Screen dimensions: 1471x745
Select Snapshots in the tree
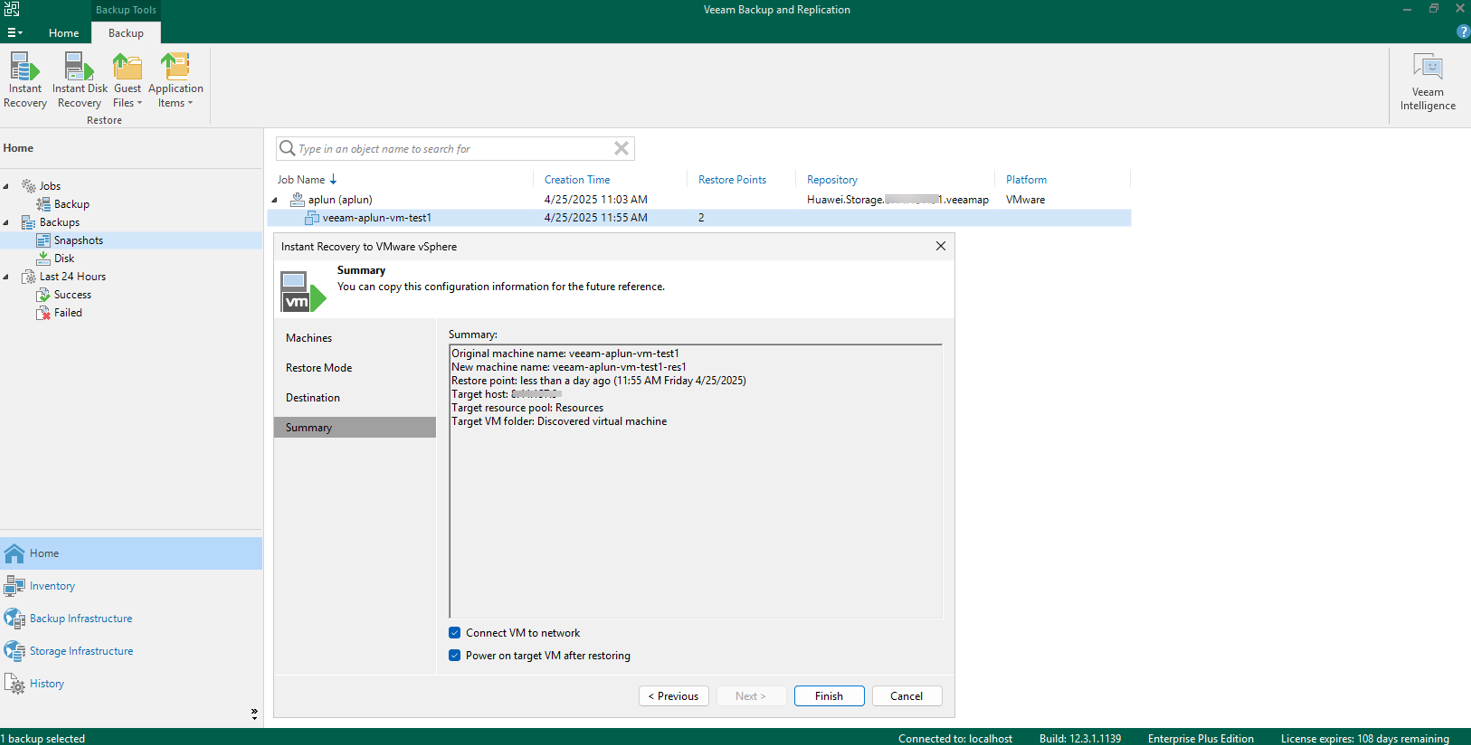78,240
